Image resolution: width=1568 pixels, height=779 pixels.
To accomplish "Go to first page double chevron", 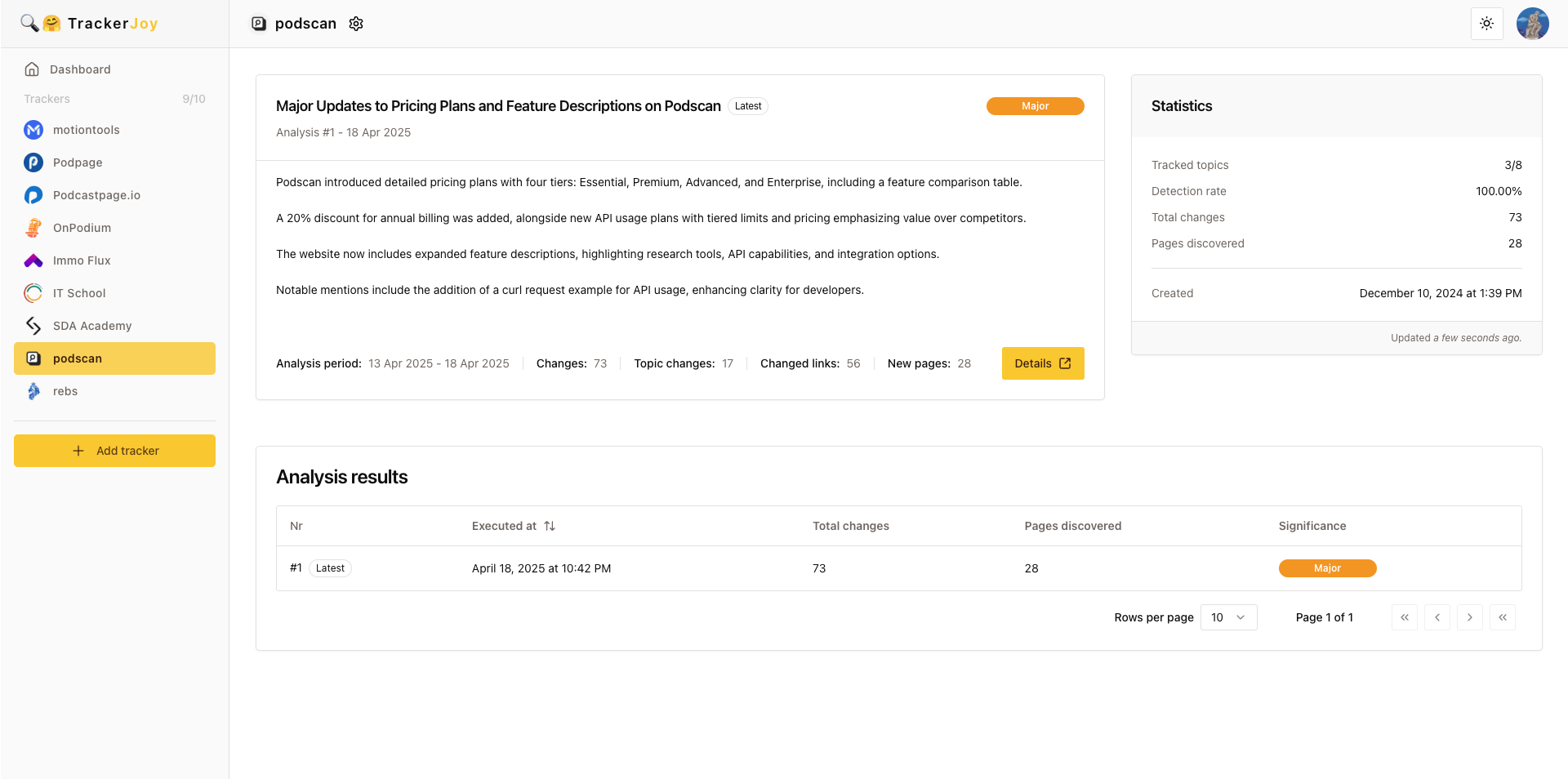I will click(1405, 617).
